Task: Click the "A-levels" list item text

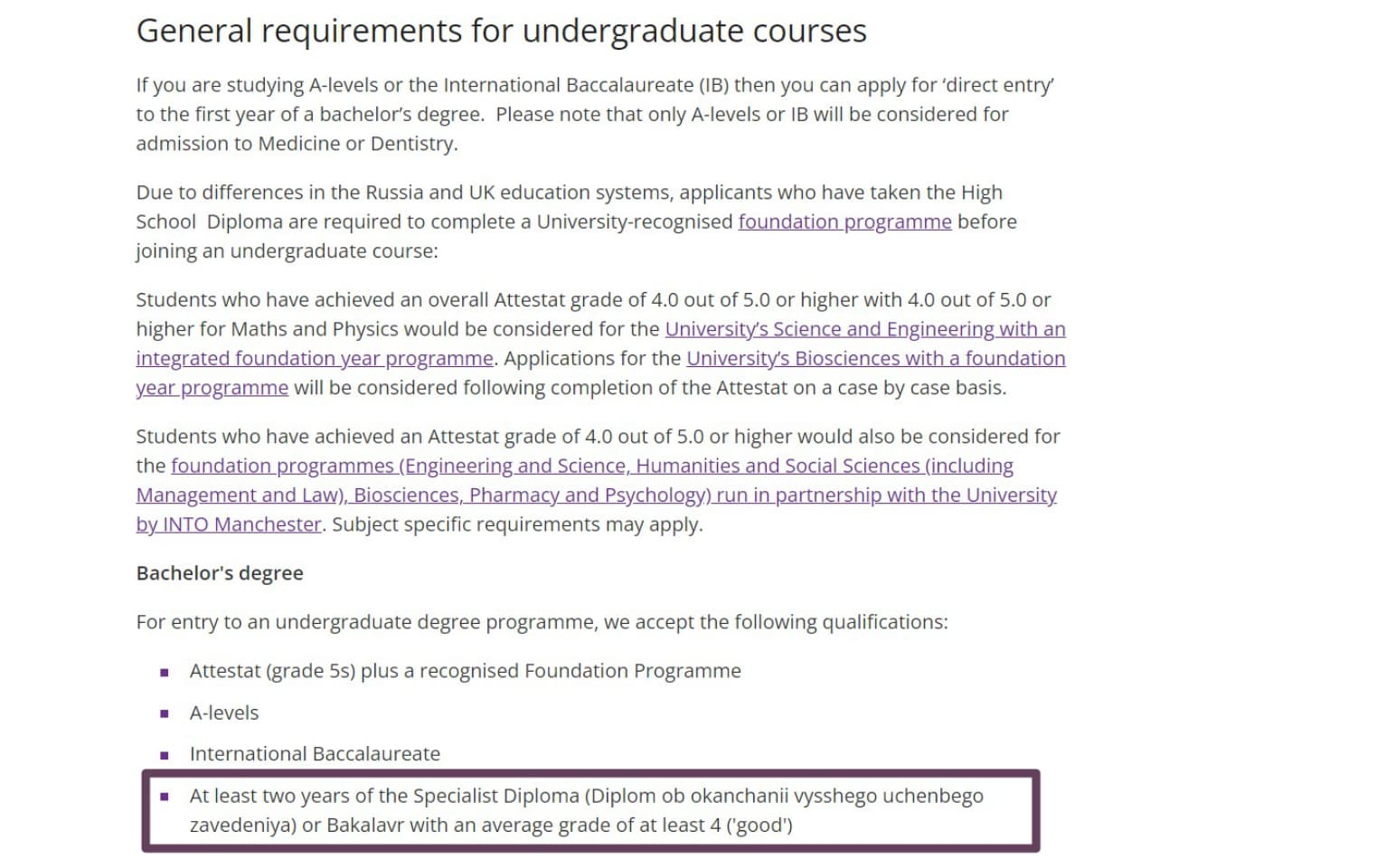Action: coord(224,712)
